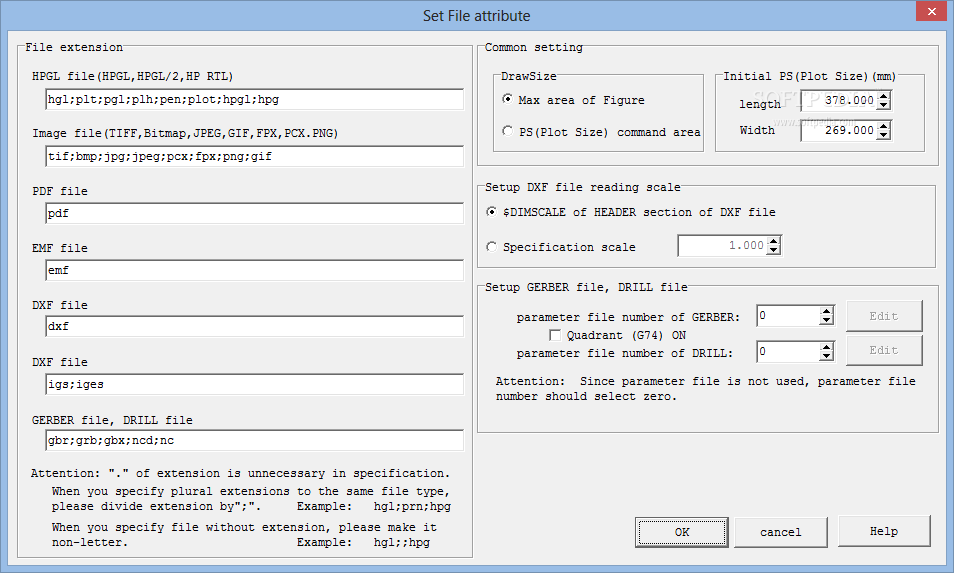Click the Width value field 269.000

[x=839, y=130]
